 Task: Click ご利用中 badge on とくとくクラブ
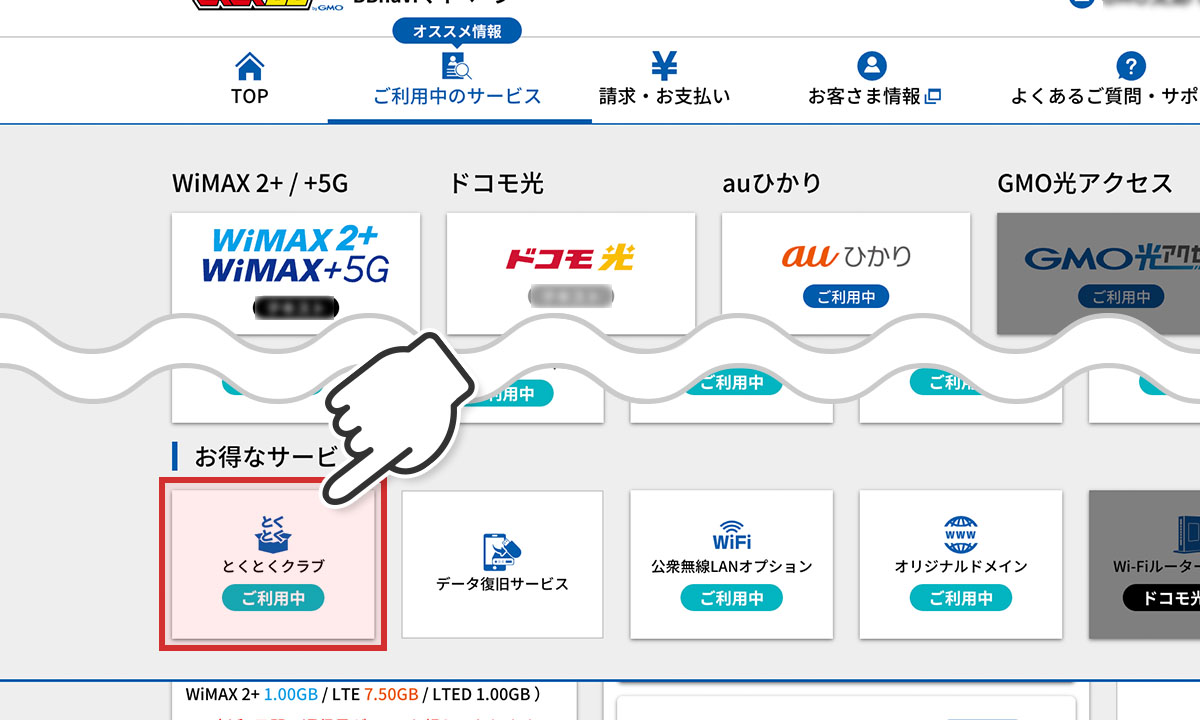click(x=273, y=598)
